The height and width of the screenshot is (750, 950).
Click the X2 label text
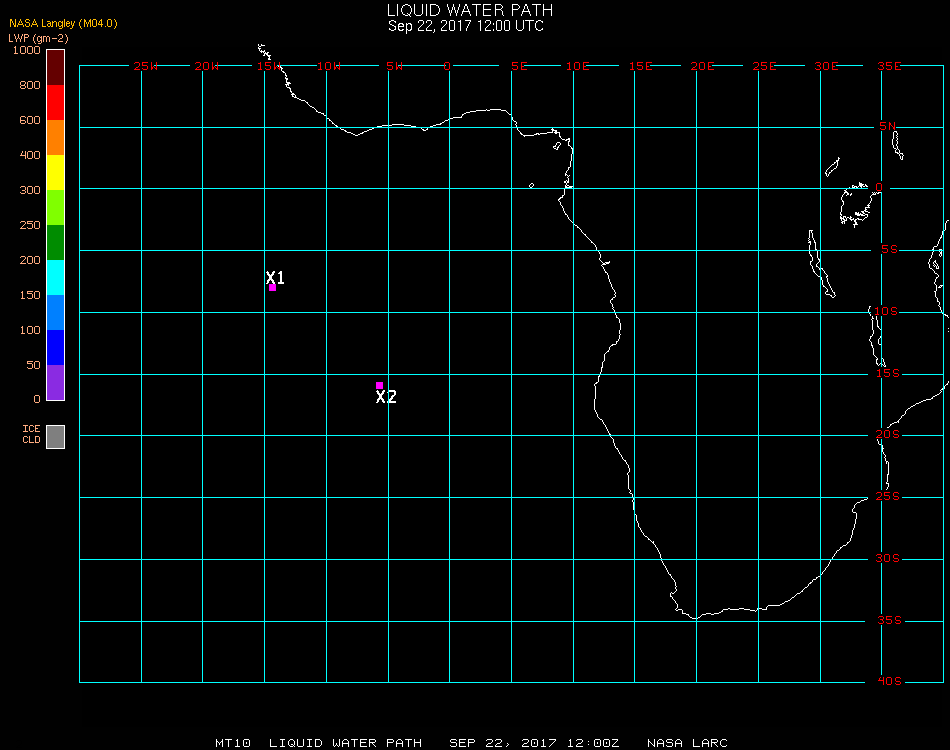coord(386,397)
